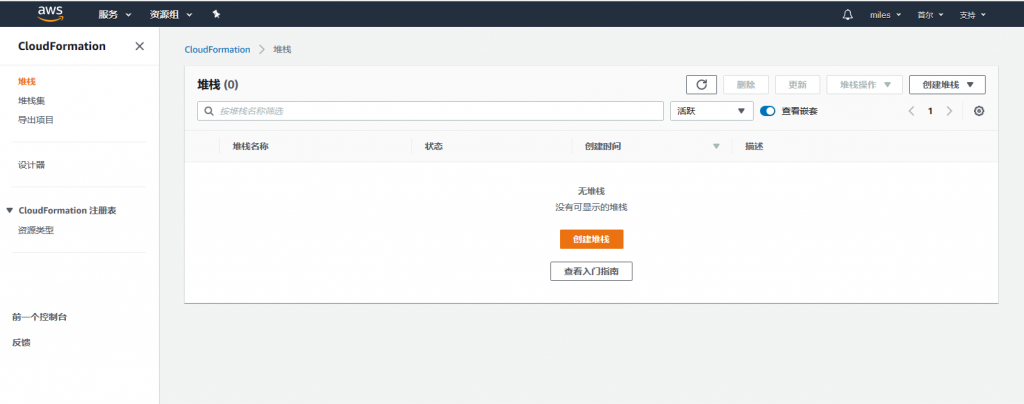Sort by 创建时间 column header
Screen dimensions: 1024x404
click(603, 146)
